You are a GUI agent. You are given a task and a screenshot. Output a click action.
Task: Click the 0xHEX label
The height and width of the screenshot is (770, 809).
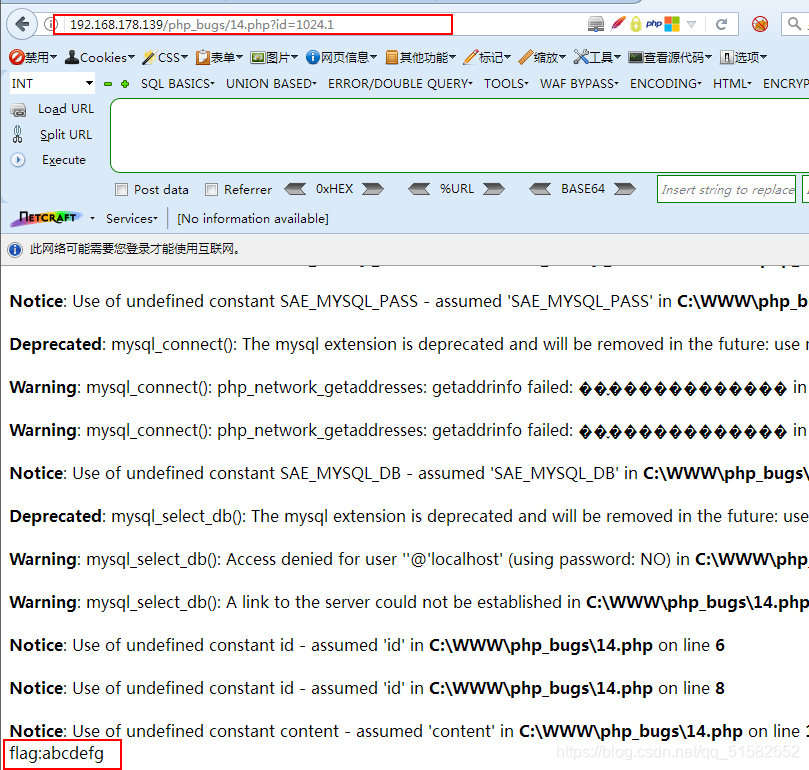pyautogui.click(x=334, y=189)
